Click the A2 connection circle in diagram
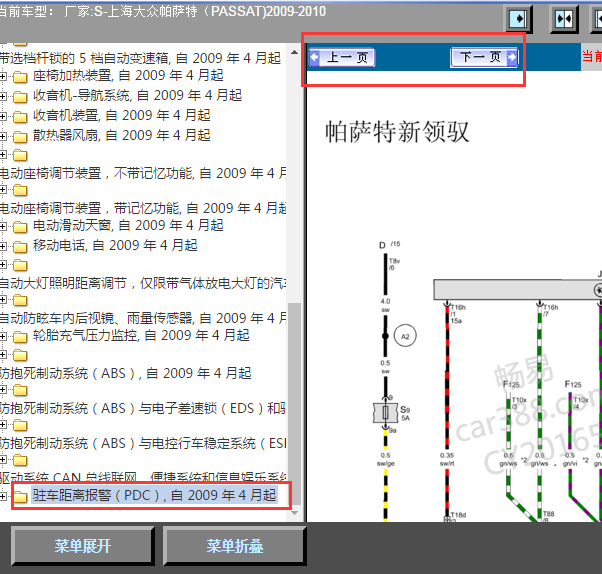This screenshot has height=574, width=602. [x=405, y=336]
